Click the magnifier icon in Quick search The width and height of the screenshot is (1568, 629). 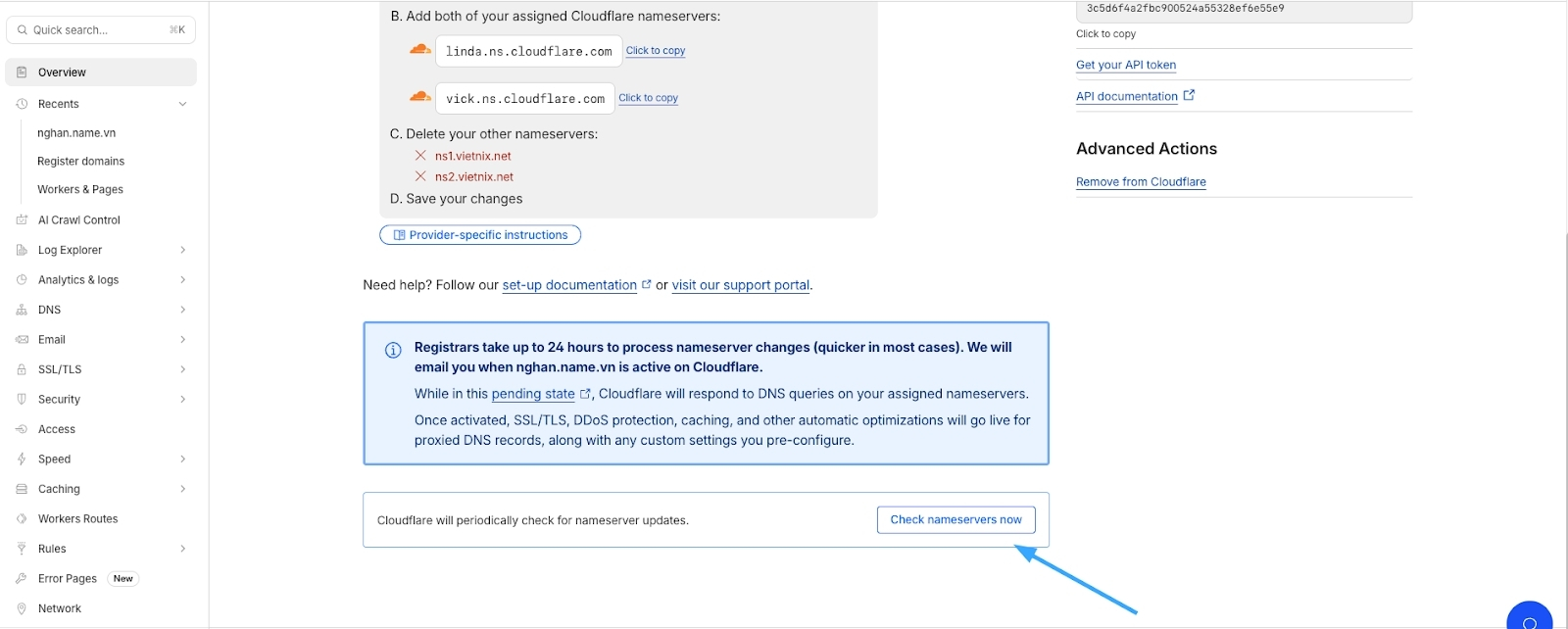(x=23, y=30)
